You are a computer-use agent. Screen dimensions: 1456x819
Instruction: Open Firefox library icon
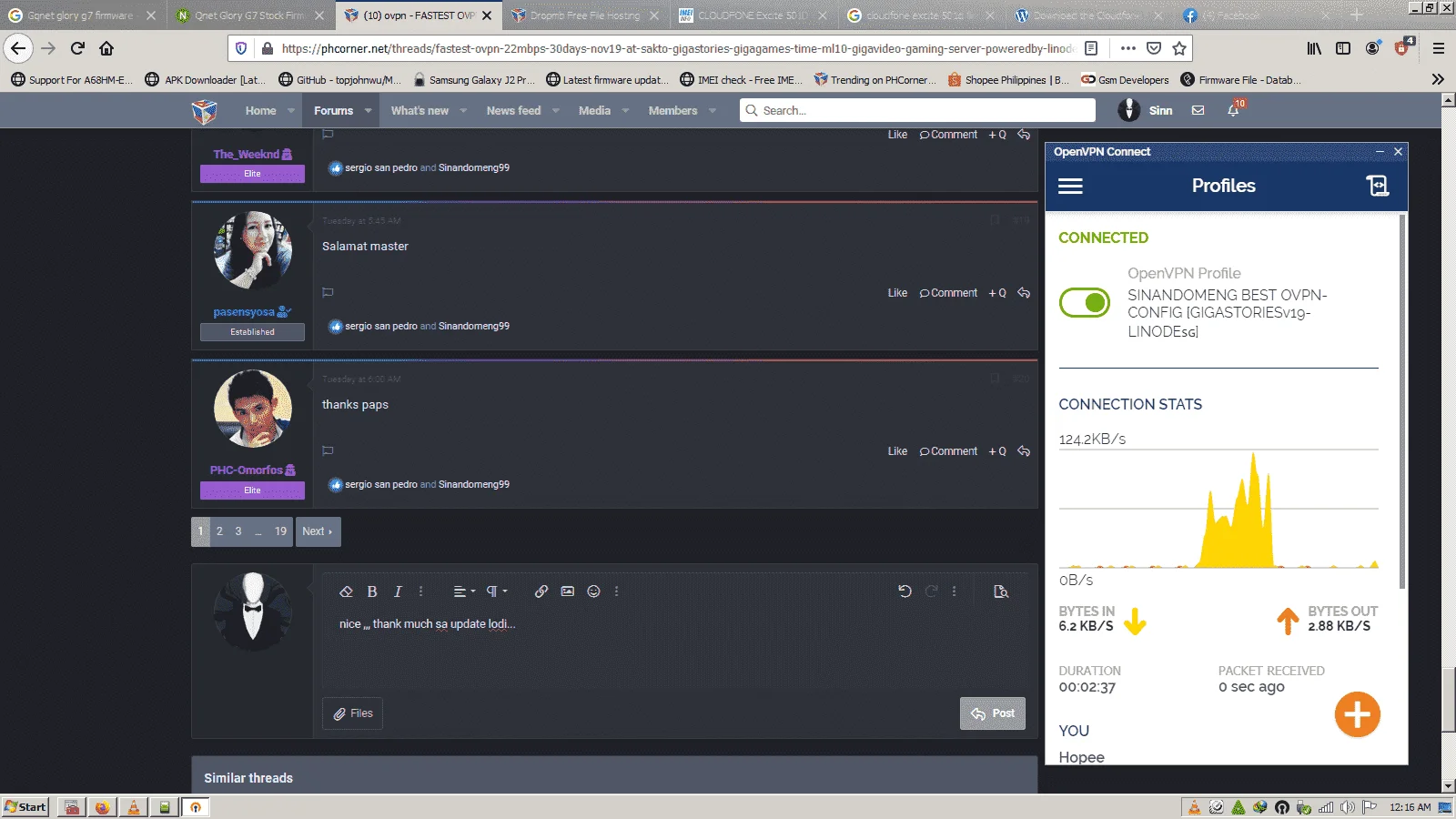(x=1314, y=48)
